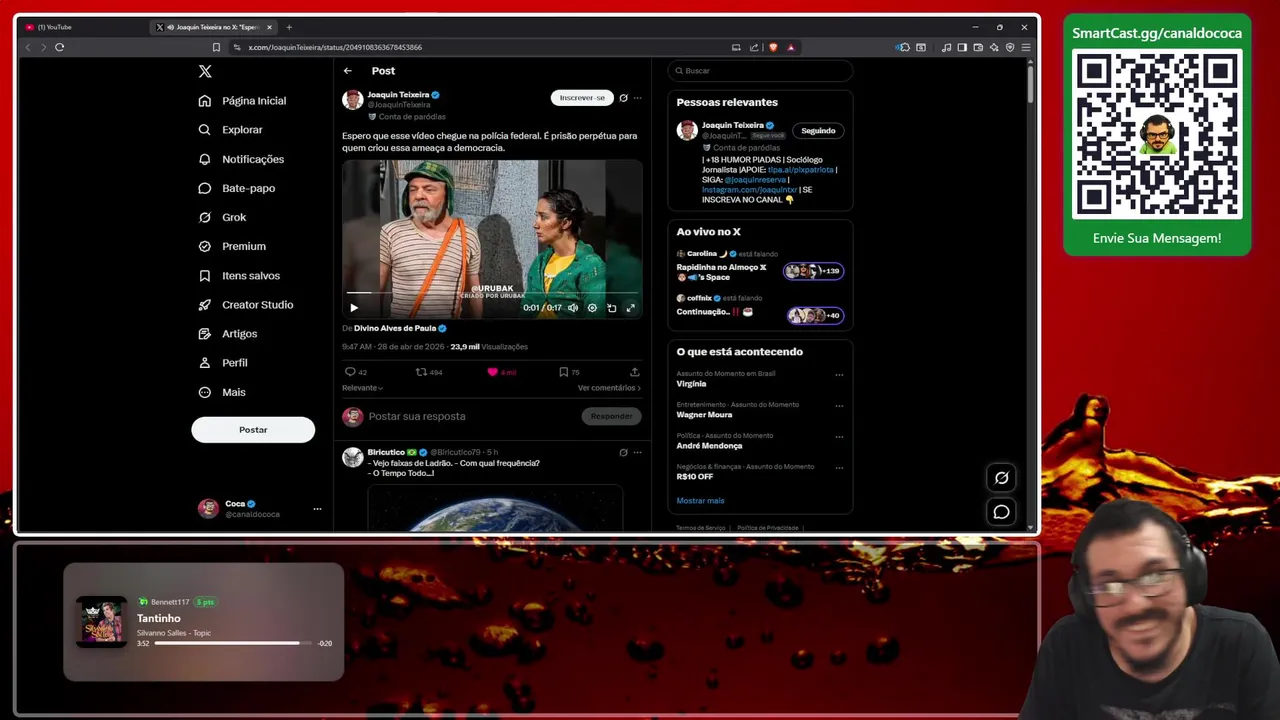The width and height of the screenshot is (1280, 720).
Task: Open the Relevante sort dropdown
Action: tap(362, 388)
